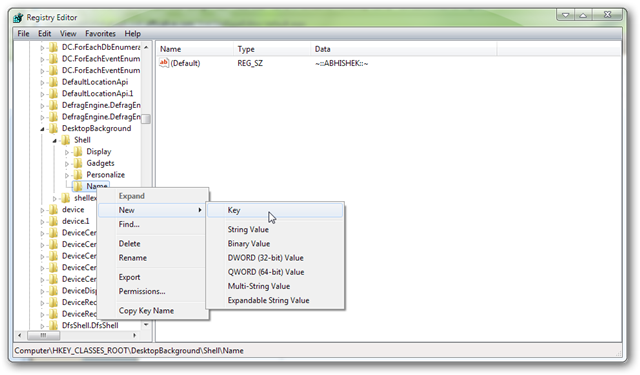Select the (Default) value entry
This screenshot has height=375, width=640.
click(x=185, y=63)
